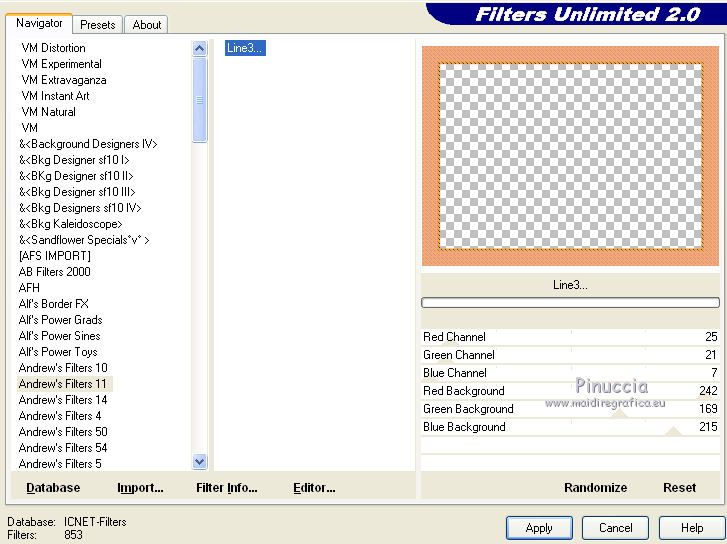Click the category list scroll down arrow

(x=199, y=461)
